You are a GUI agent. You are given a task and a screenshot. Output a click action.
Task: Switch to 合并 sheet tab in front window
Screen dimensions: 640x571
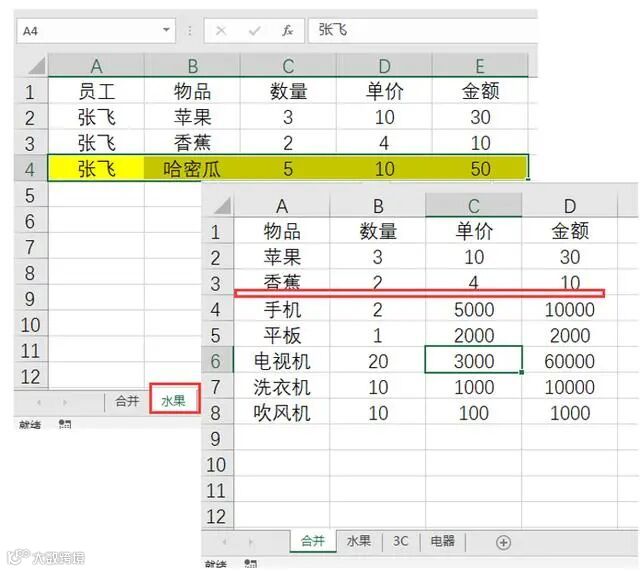(313, 542)
